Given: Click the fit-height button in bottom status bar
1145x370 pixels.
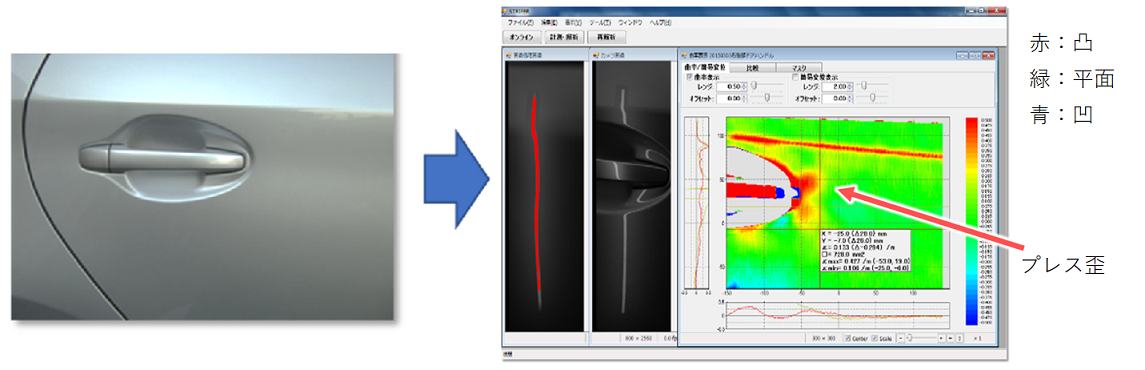Looking at the screenshot, I should tap(960, 338).
